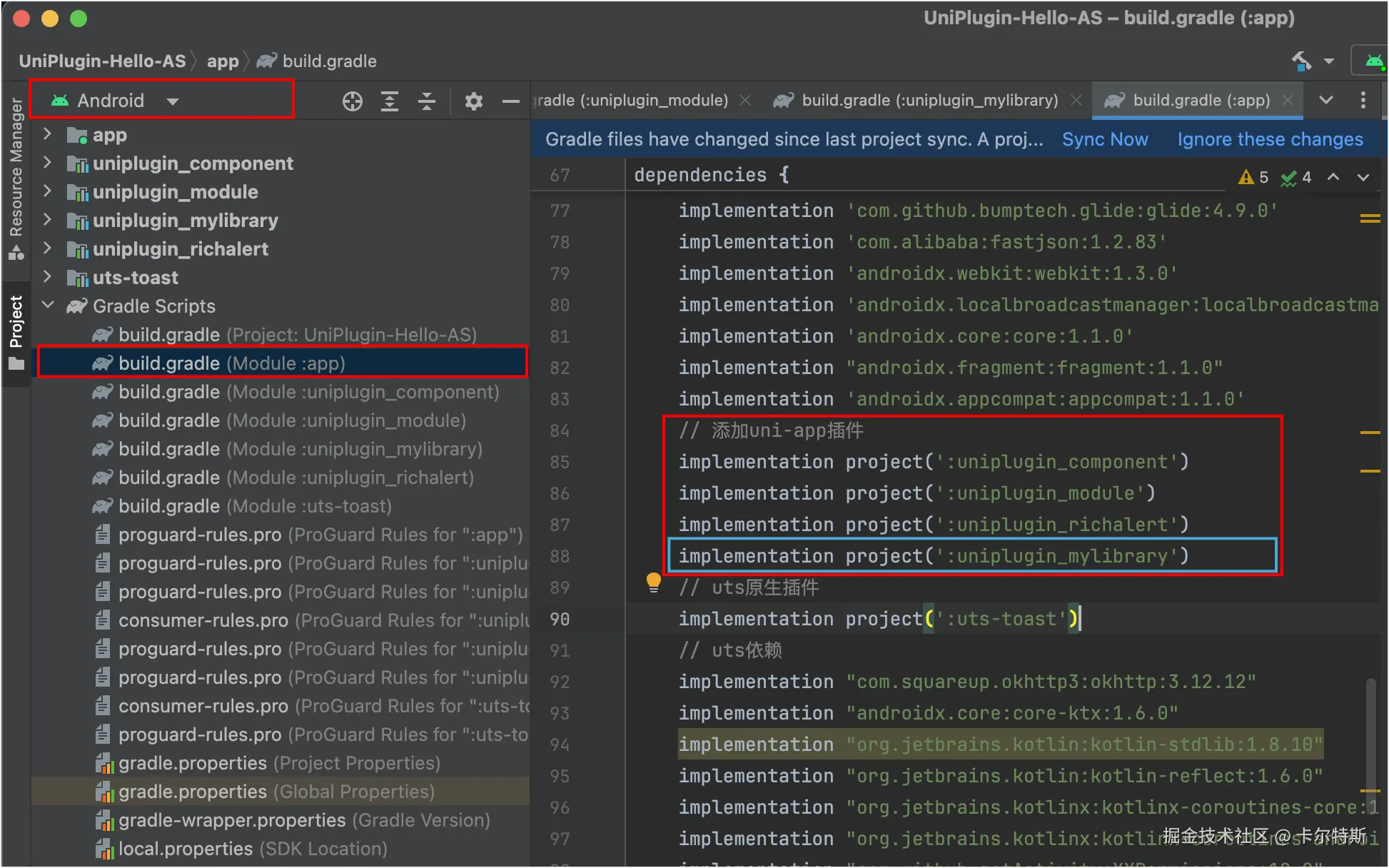1389x868 pixels.
Task: Expand the uniplugin_mylibrary module folder
Action: (48, 220)
